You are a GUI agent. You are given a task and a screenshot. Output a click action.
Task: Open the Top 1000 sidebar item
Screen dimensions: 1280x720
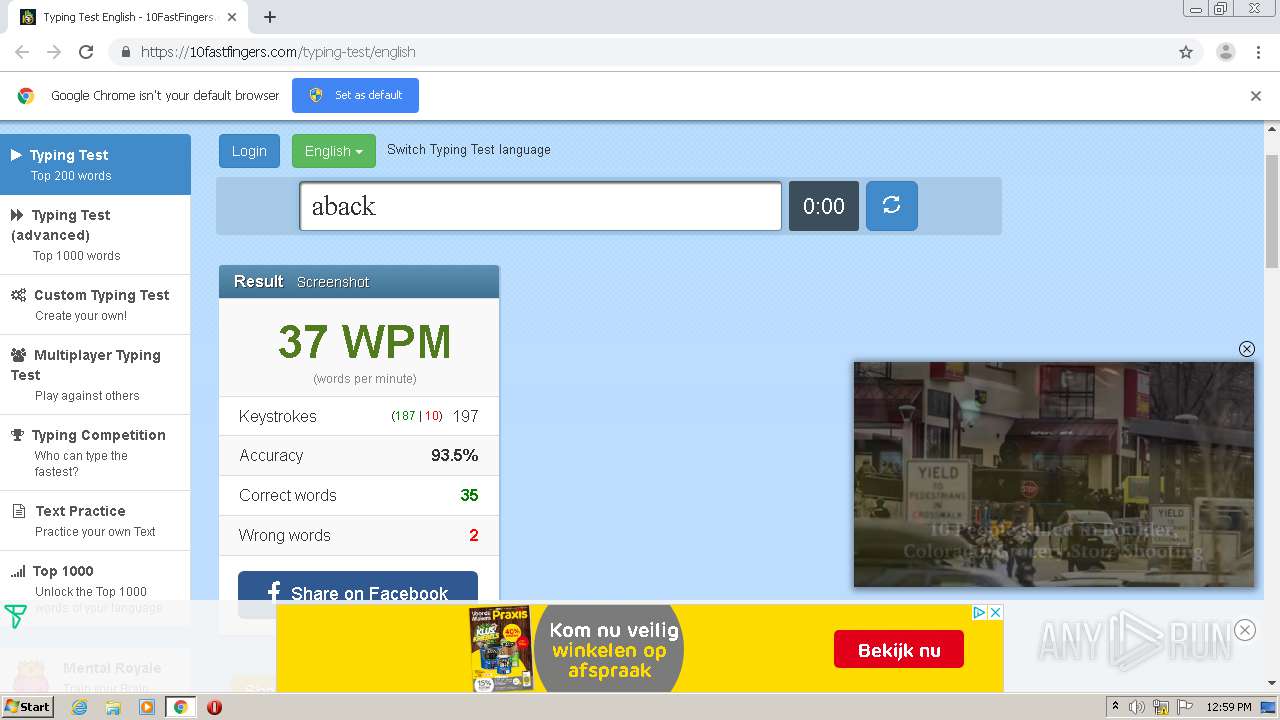[95, 588]
